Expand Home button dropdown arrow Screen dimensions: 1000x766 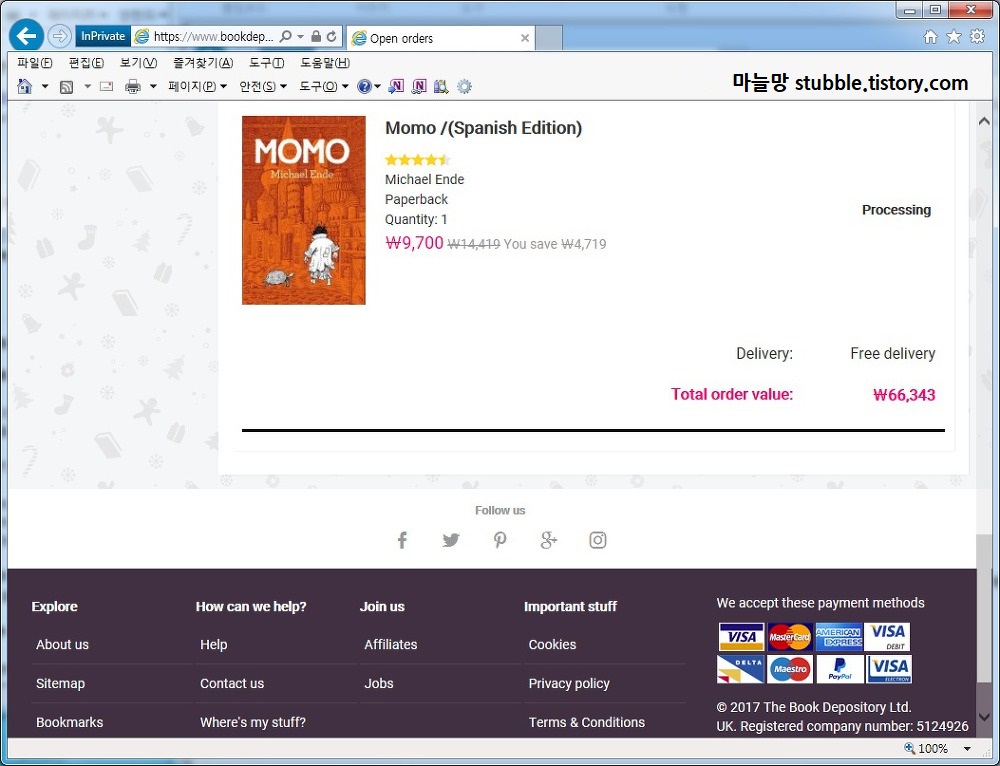coord(45,86)
